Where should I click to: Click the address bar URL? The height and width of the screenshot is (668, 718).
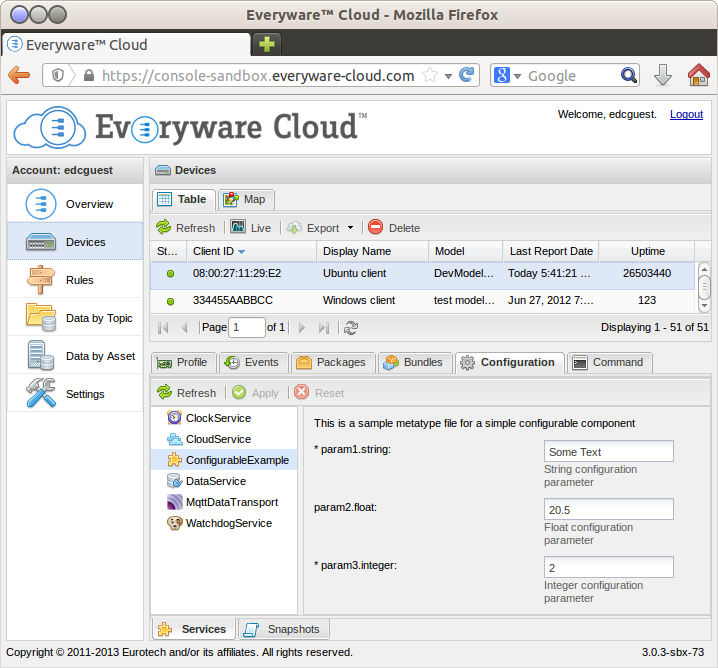(x=258, y=76)
